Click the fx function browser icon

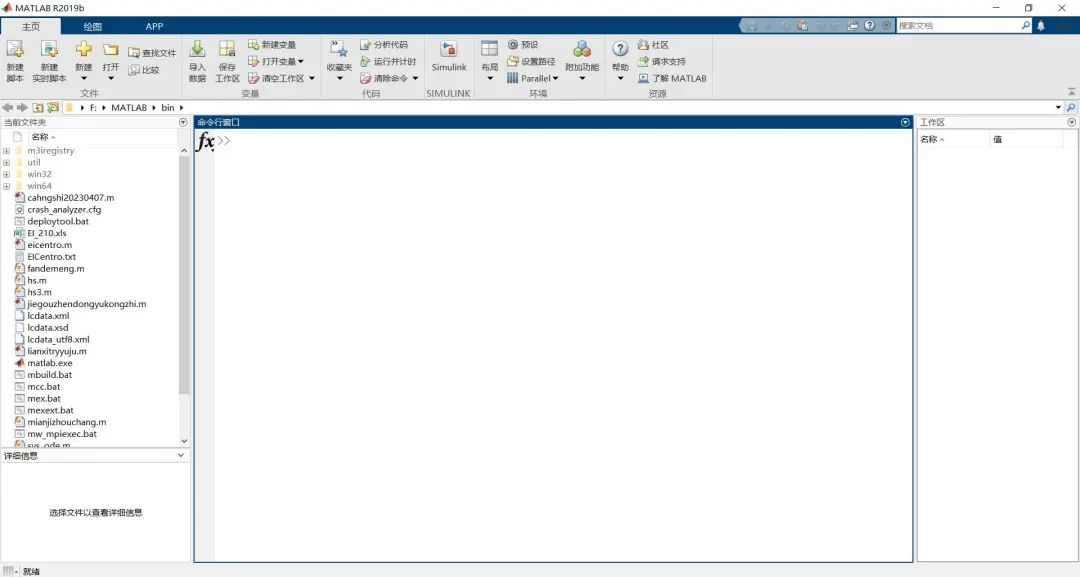coord(205,141)
